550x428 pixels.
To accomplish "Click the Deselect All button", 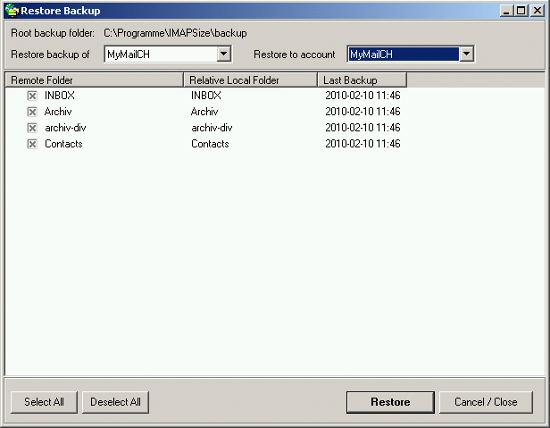I will tap(115, 402).
